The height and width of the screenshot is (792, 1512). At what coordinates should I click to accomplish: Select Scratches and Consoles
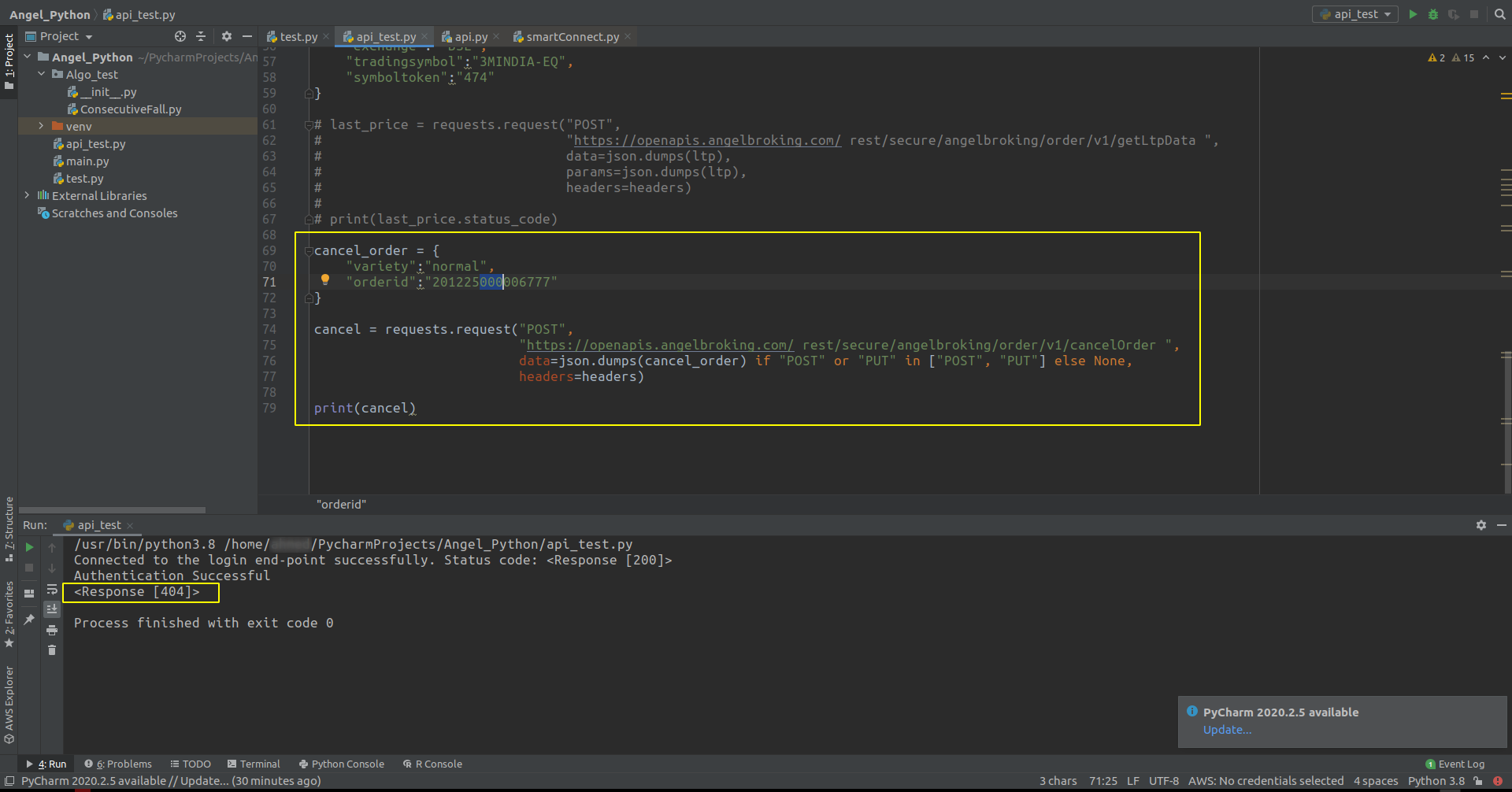[x=108, y=213]
